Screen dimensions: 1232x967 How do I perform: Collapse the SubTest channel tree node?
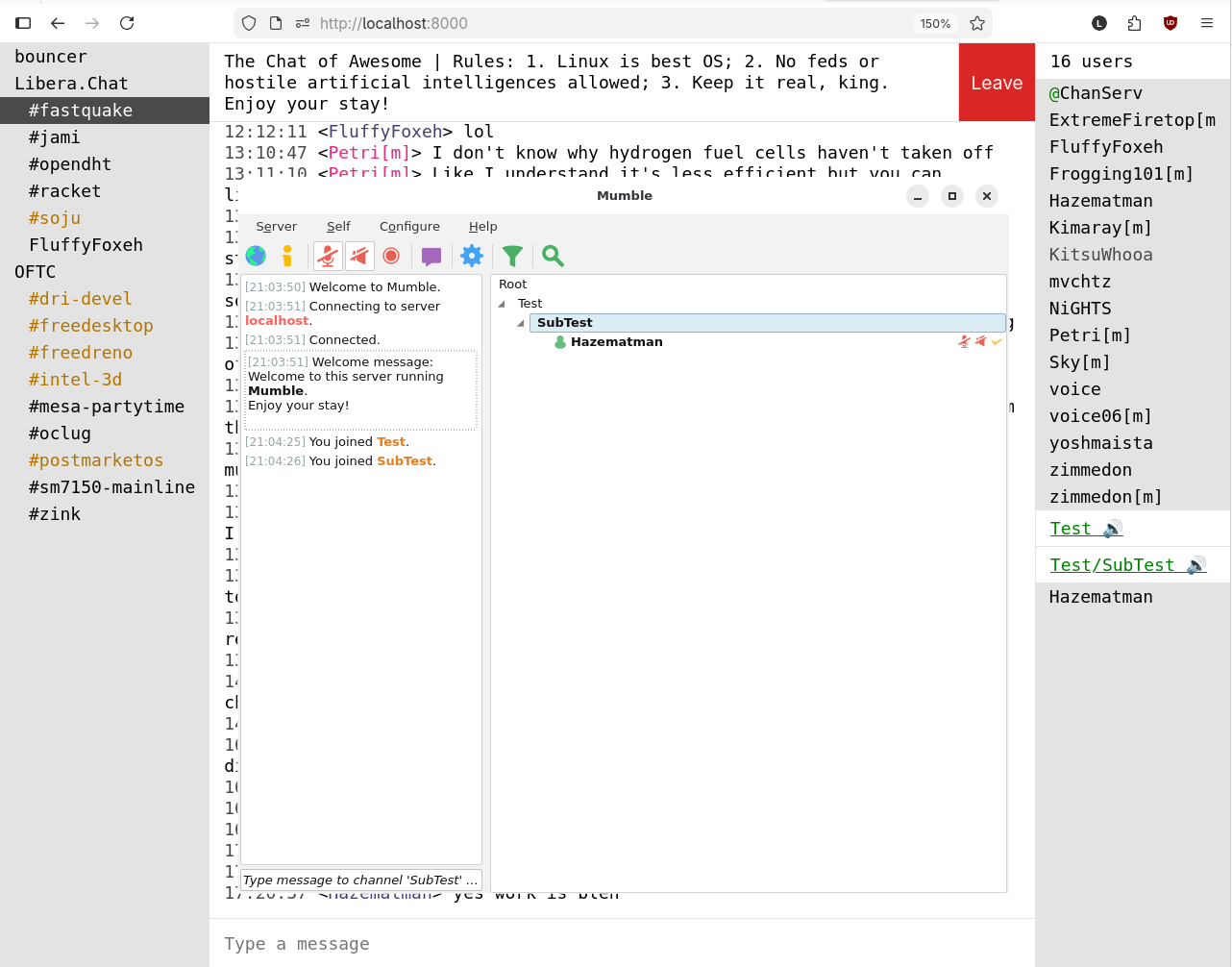coord(521,323)
